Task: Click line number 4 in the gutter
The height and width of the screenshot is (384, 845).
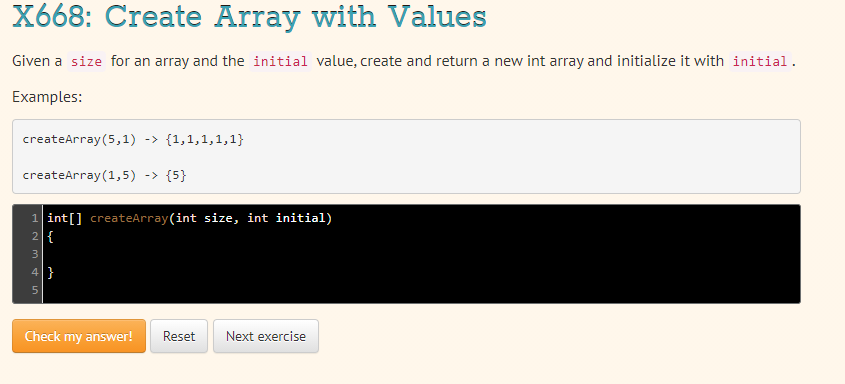Action: point(34,272)
